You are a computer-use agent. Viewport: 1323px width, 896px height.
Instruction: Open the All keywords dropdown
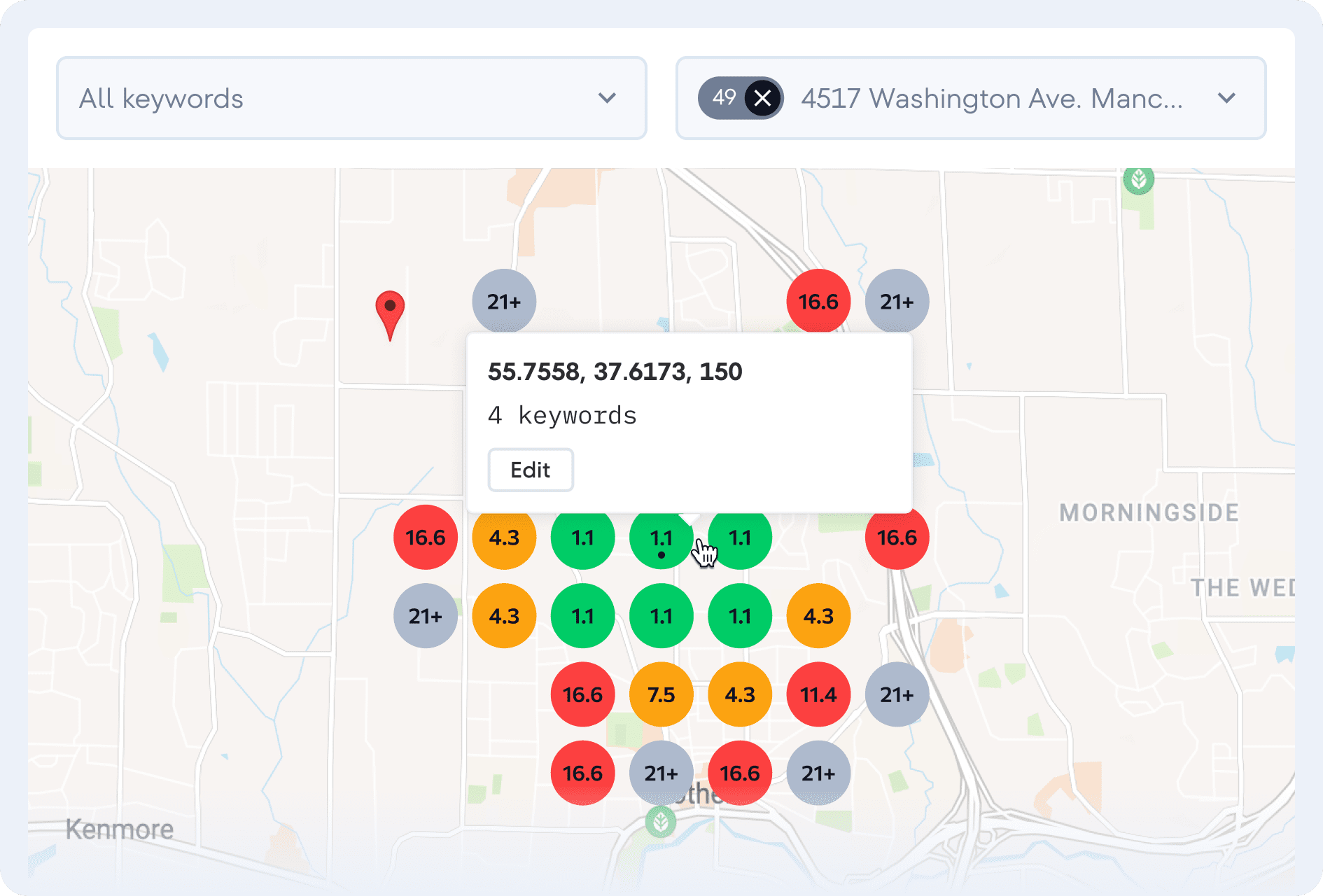[351, 98]
